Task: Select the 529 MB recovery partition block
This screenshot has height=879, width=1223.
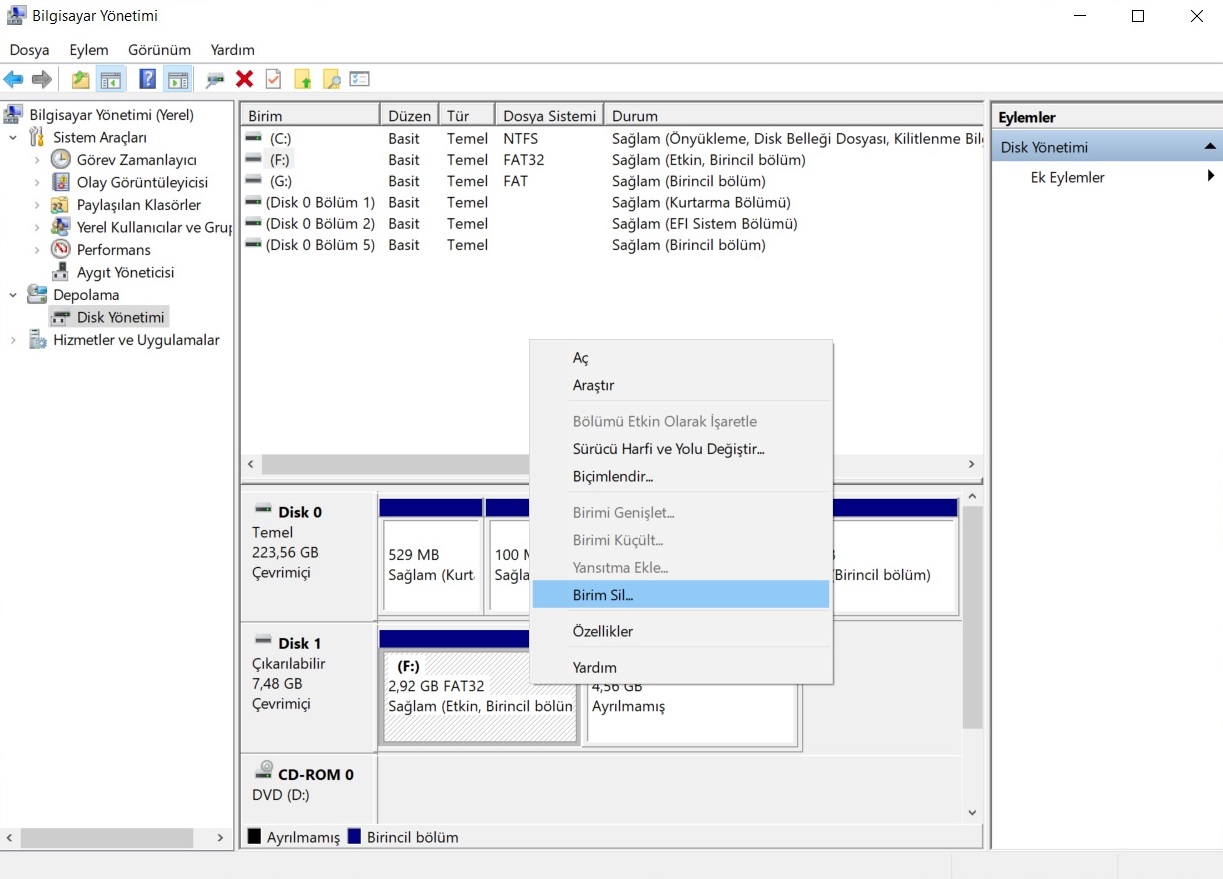Action: tap(430, 565)
